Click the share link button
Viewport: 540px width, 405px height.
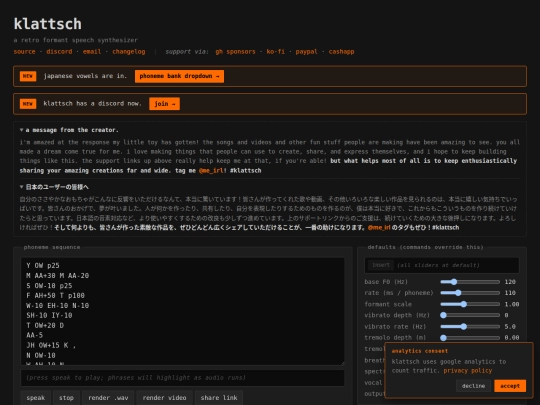click(x=219, y=398)
